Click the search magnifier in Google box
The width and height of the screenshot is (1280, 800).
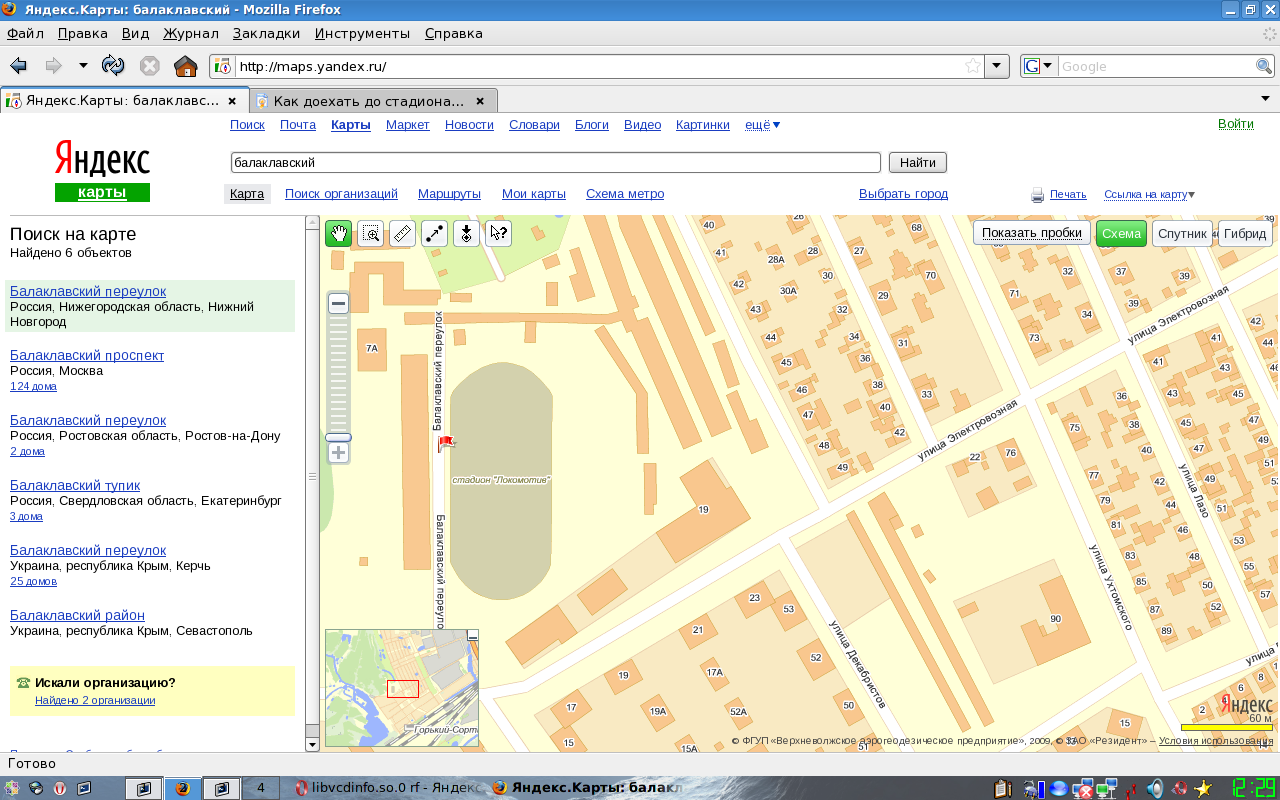(1264, 66)
